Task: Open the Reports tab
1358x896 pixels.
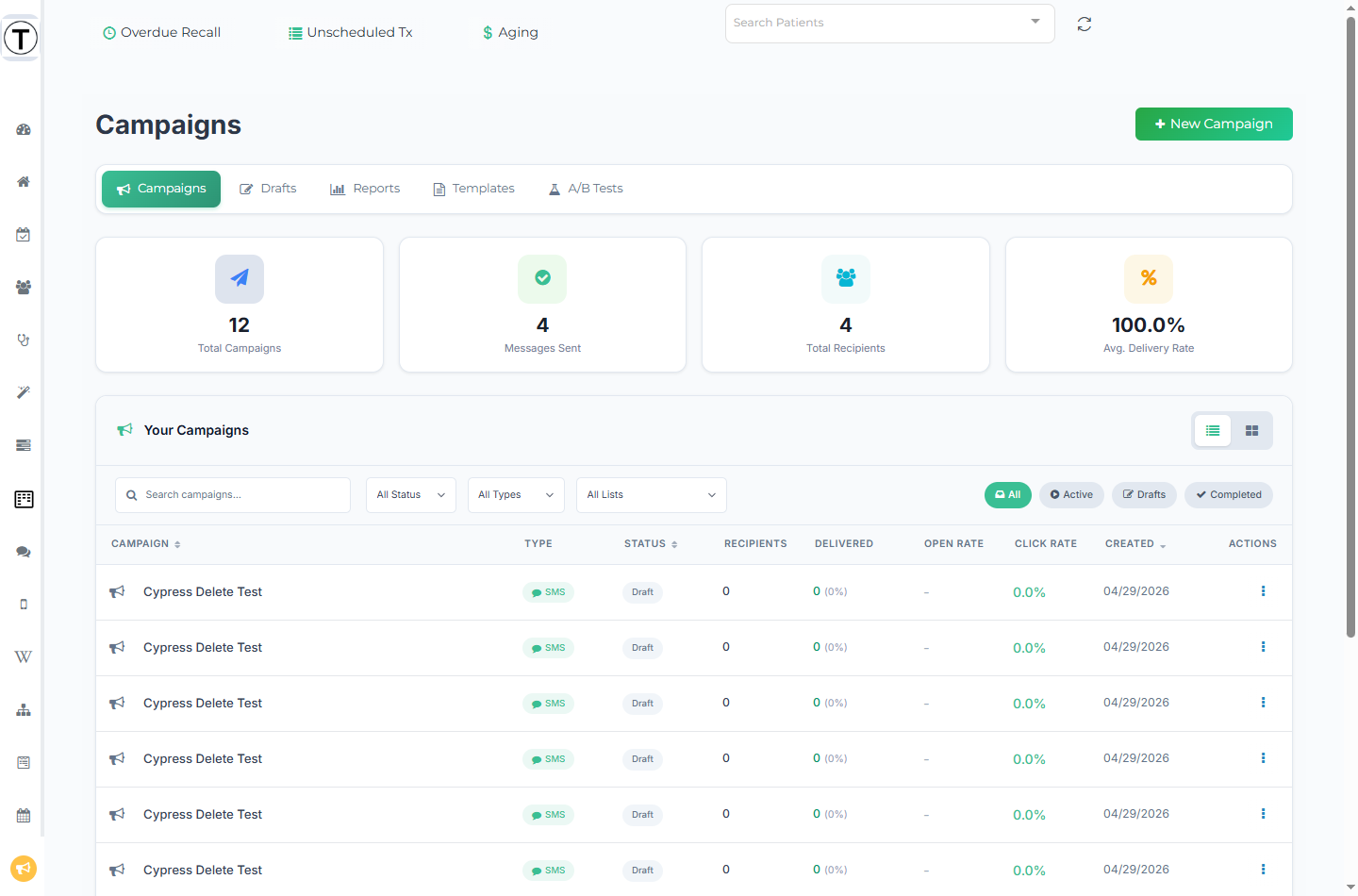Action: [x=365, y=189]
